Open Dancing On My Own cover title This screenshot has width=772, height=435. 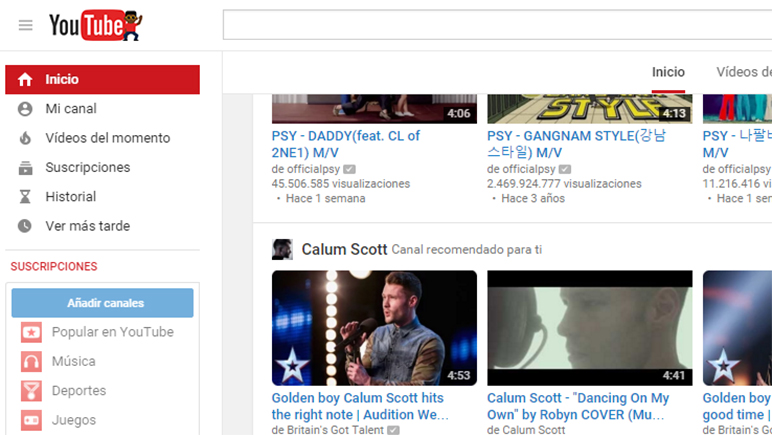[x=578, y=406]
